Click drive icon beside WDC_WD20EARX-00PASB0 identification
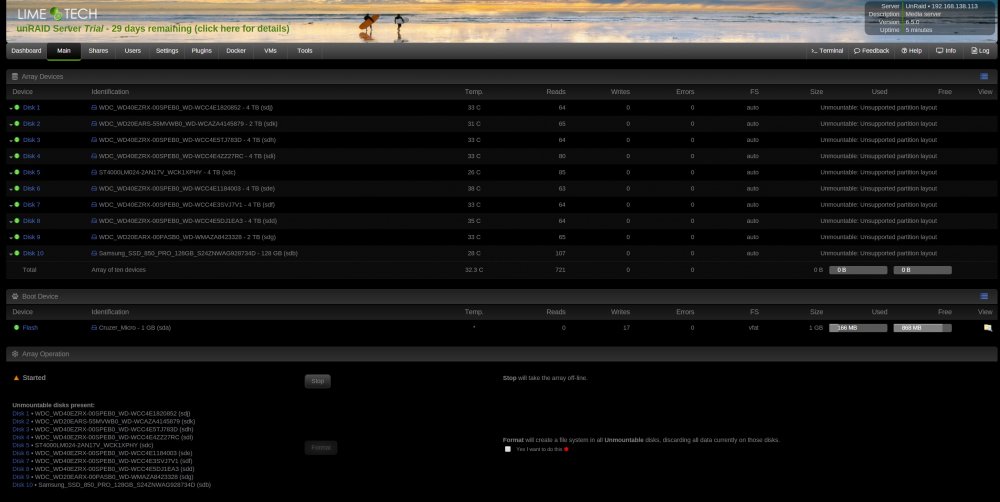Viewport: 1000px width, 502px height. [94, 237]
